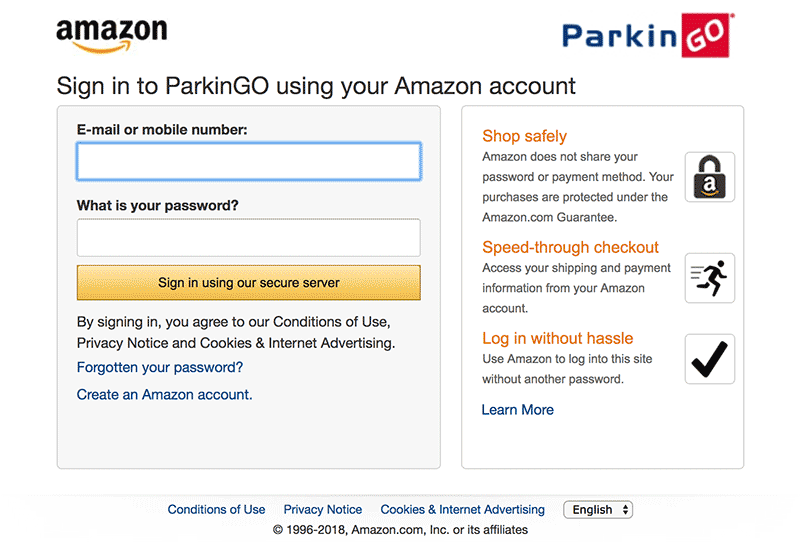Select Create an Amazon account link
The height and width of the screenshot is (542, 800).
tap(165, 395)
